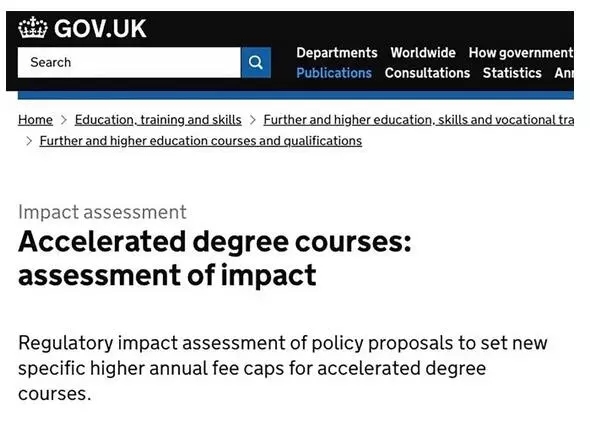
Task: Open the partially visible Announcements item
Action: click(564, 73)
